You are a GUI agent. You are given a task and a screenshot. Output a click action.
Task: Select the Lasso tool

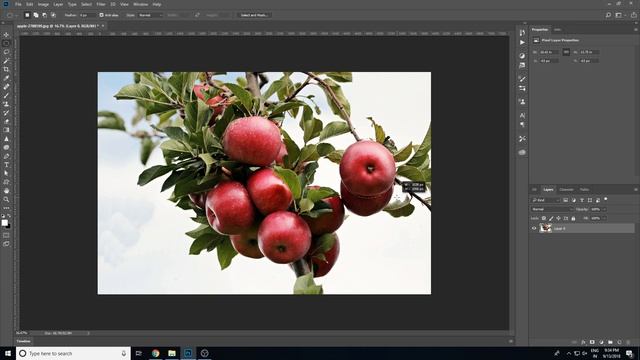(6, 52)
